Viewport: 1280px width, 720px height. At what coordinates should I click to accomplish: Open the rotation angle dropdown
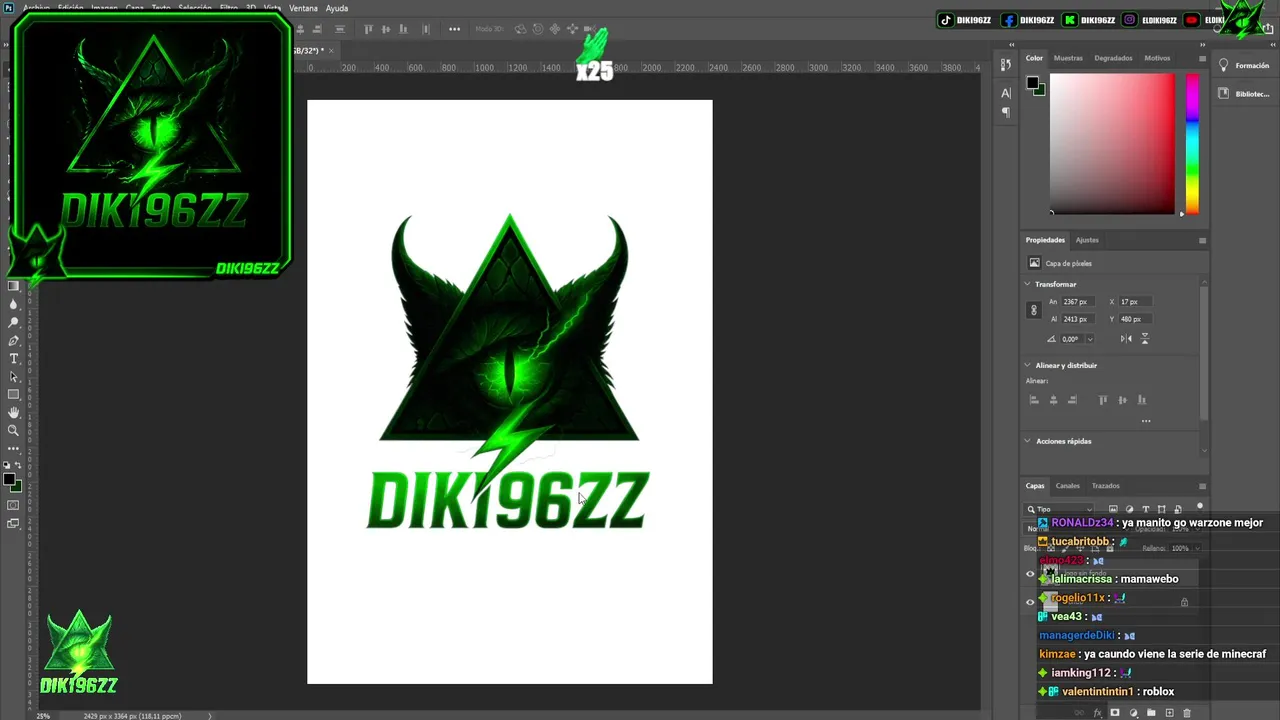[x=1090, y=339]
